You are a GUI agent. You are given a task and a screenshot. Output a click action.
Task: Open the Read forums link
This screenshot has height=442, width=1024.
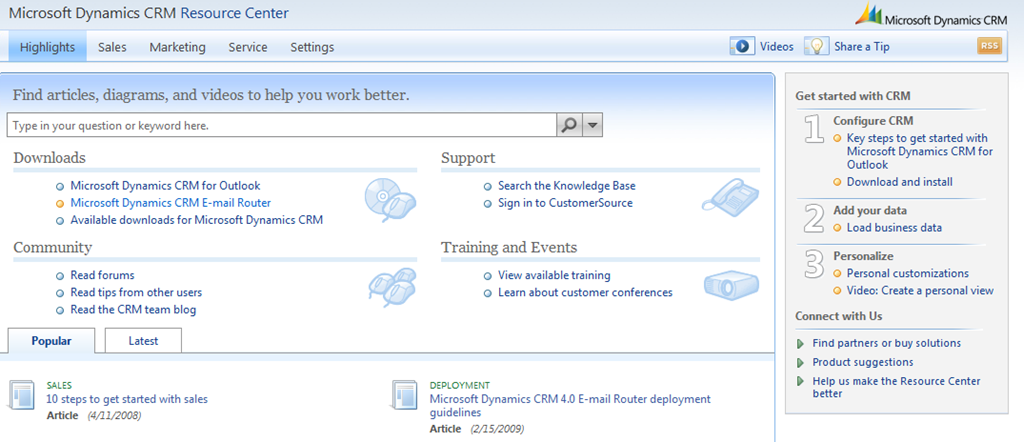103,275
